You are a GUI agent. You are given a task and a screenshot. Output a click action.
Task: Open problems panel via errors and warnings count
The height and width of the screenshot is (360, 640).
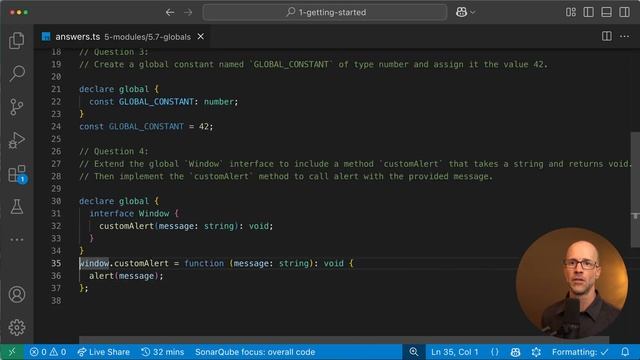point(48,352)
